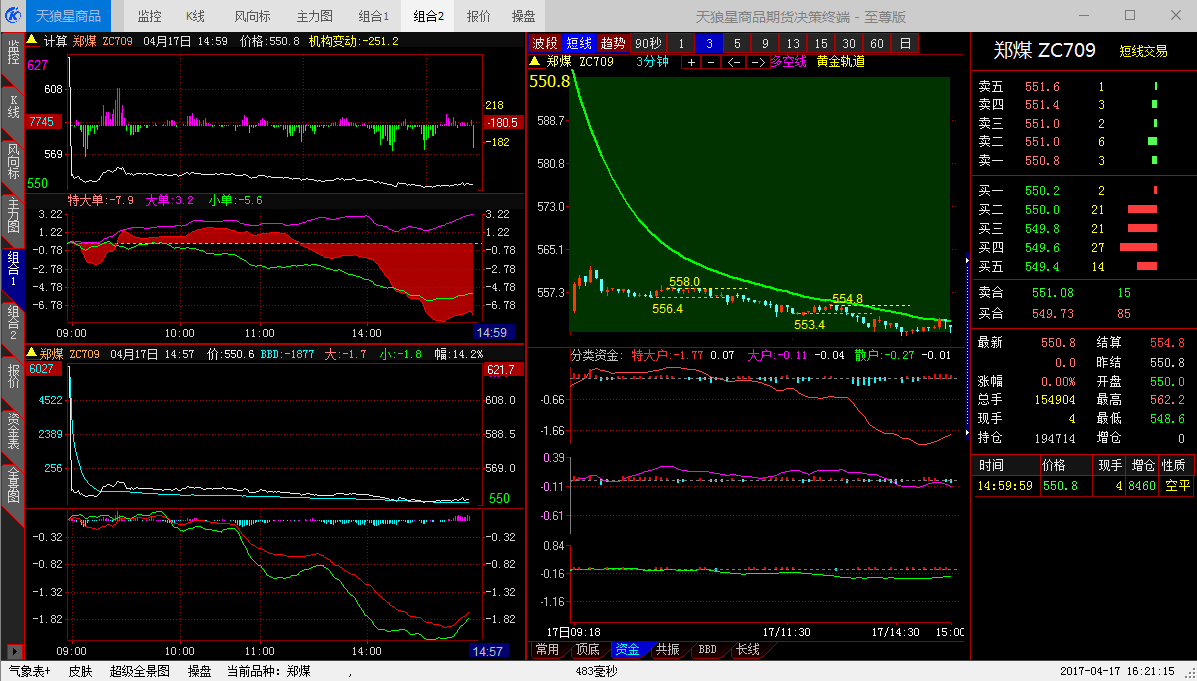Click the 性质 column header
Screen dimensions: 1197x681
point(1173,465)
